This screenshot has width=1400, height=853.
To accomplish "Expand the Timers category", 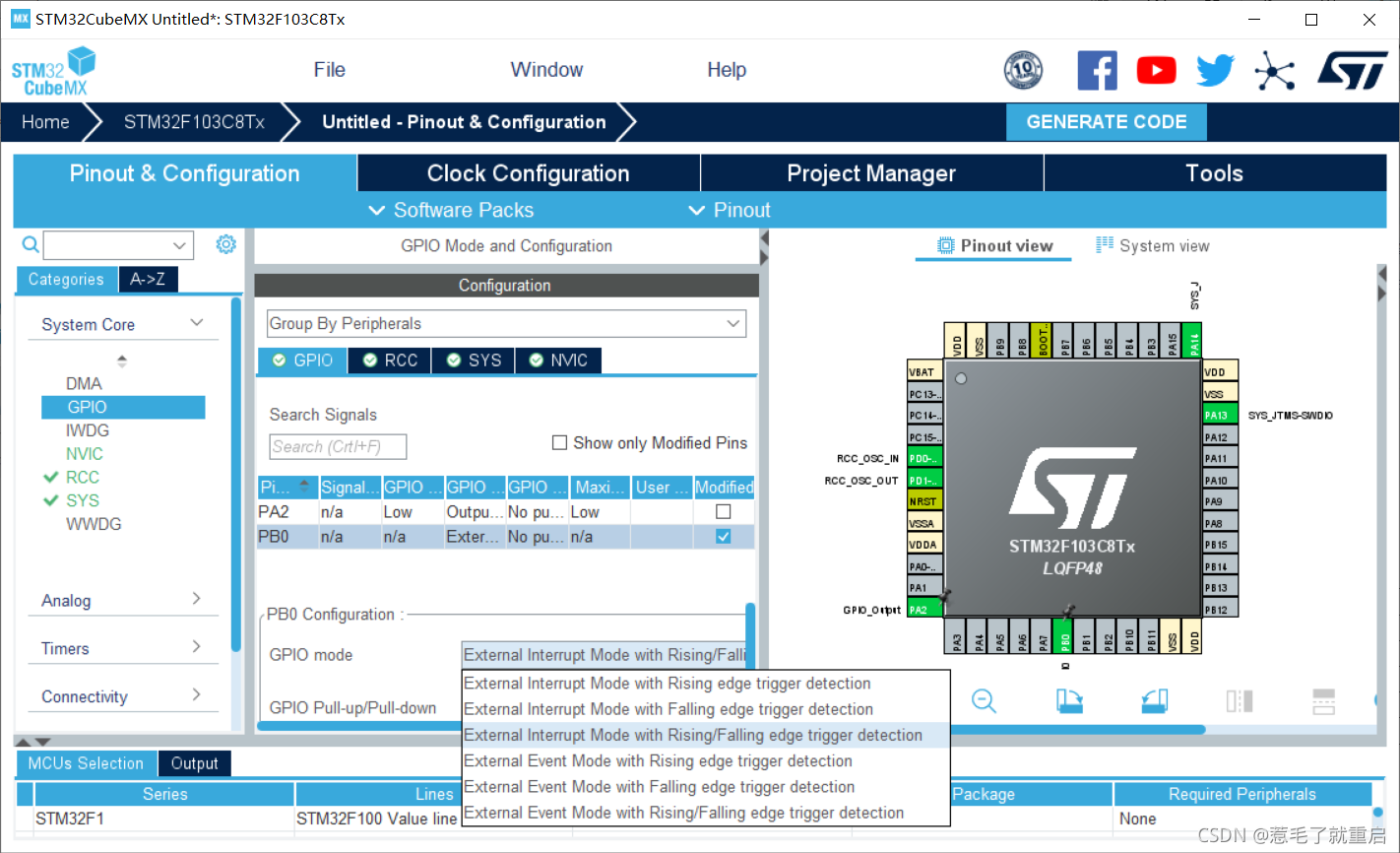I will coord(197,647).
